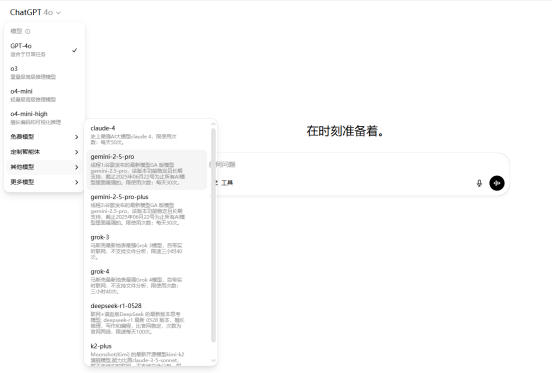Image resolution: width=552 pixels, height=373 pixels.
Task: Select claude-4 in the submenu
Action: (147, 135)
